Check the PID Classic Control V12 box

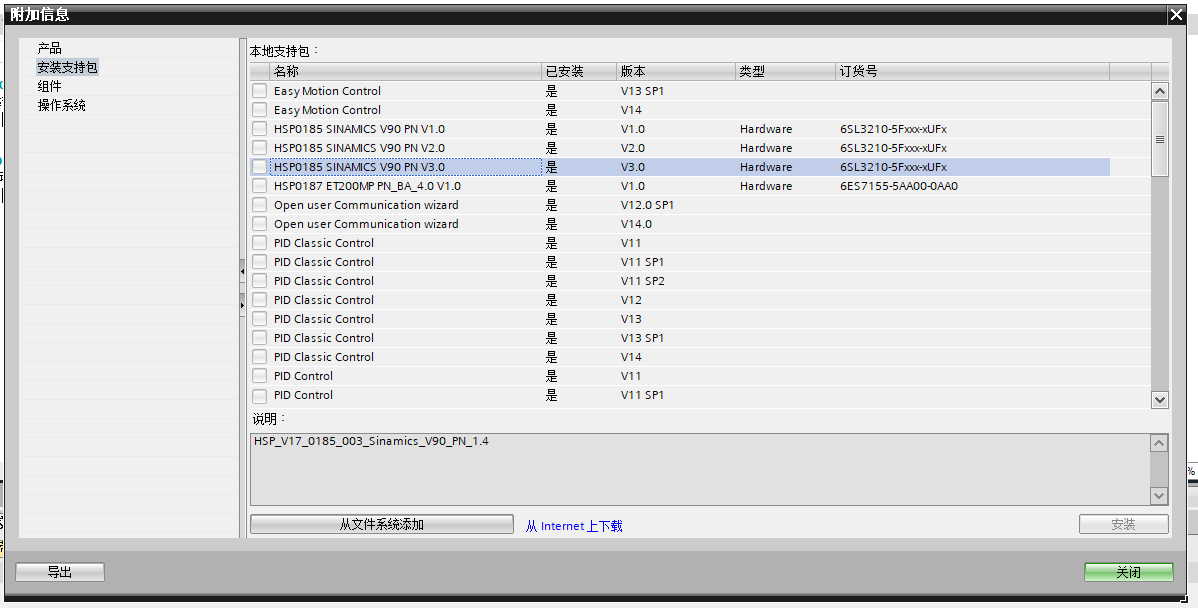[260, 300]
